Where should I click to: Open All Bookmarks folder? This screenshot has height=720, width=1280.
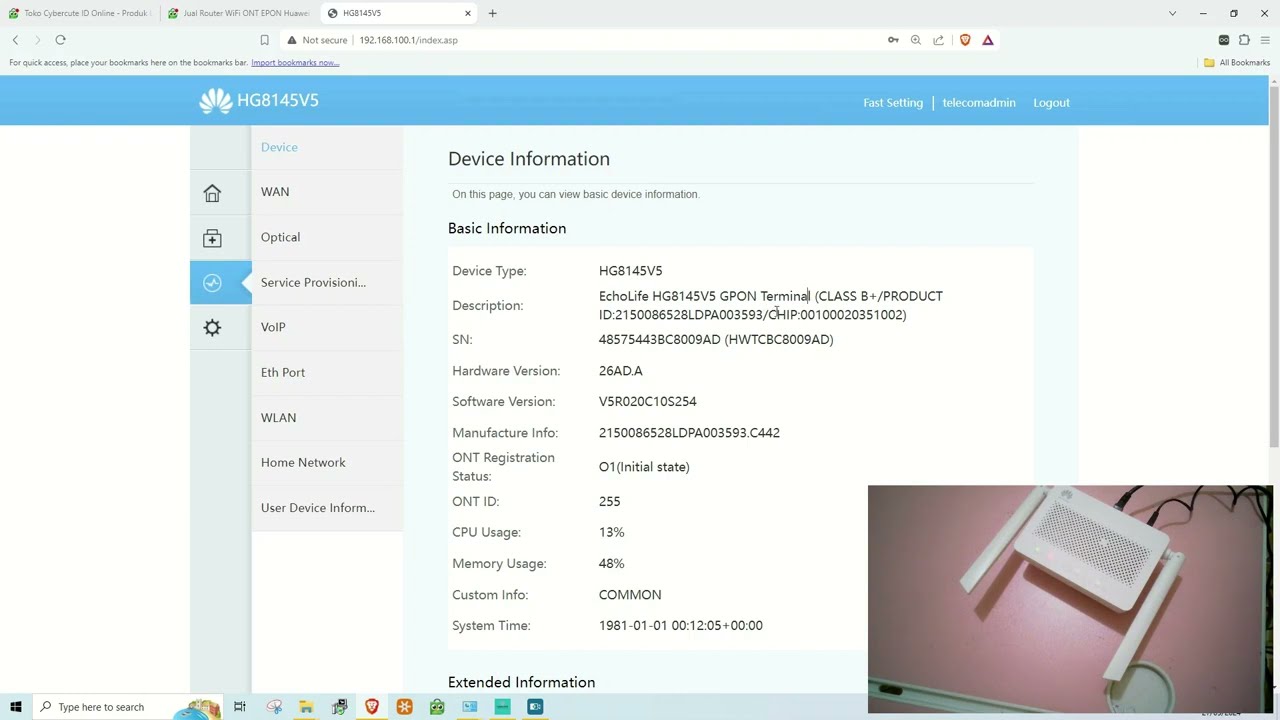pos(1237,63)
